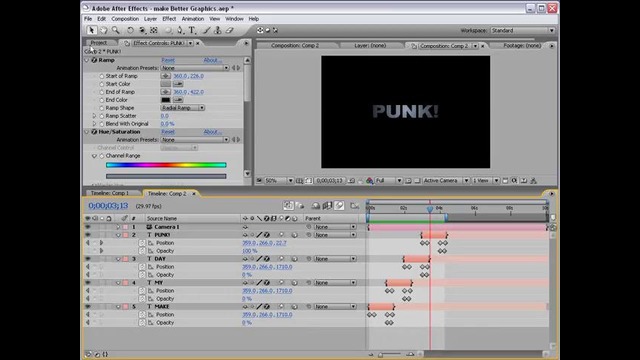Click Reset link for Ramp effect
This screenshot has height=360, width=640.
pos(168,60)
